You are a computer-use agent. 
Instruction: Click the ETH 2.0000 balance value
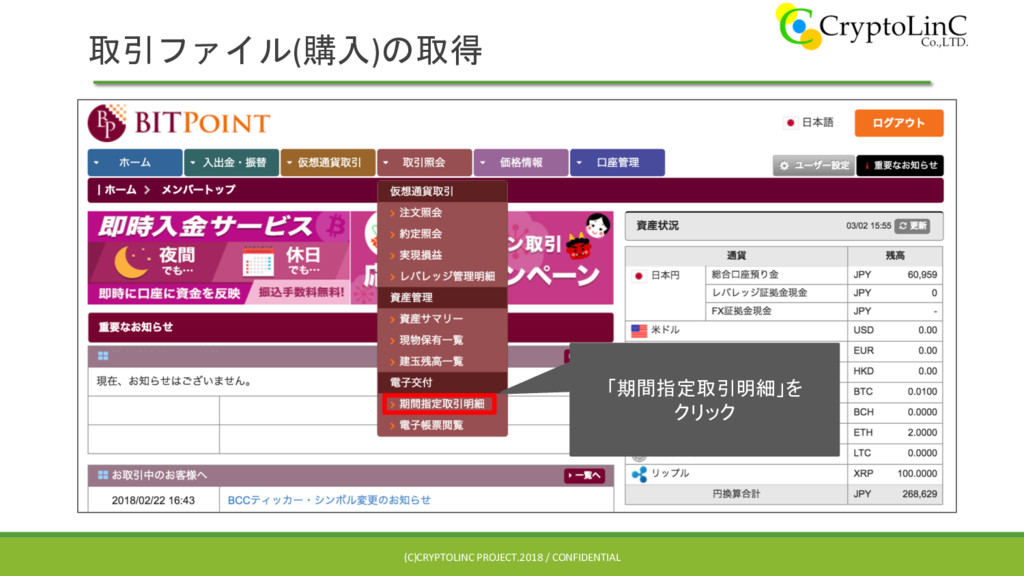click(x=922, y=433)
